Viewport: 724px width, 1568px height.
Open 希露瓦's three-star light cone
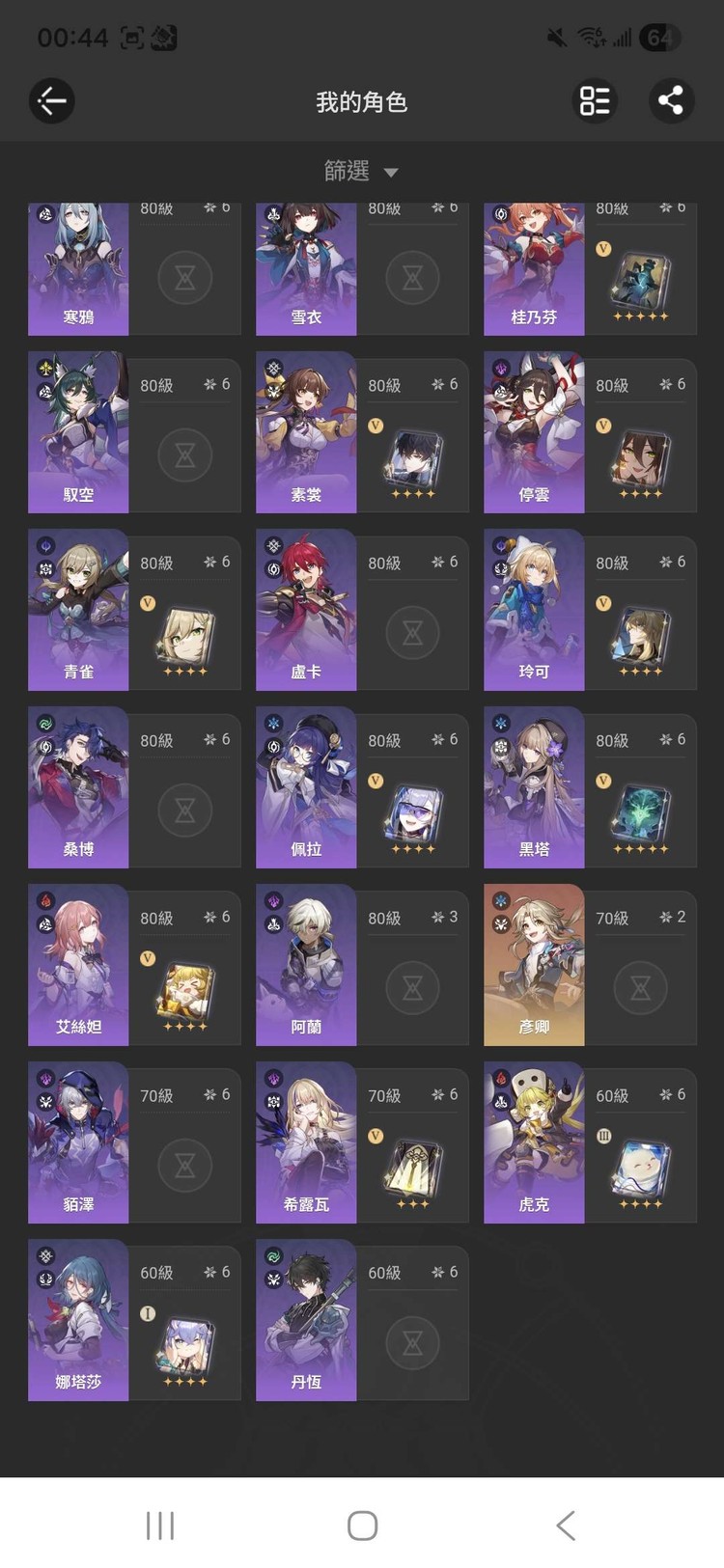tap(413, 1169)
